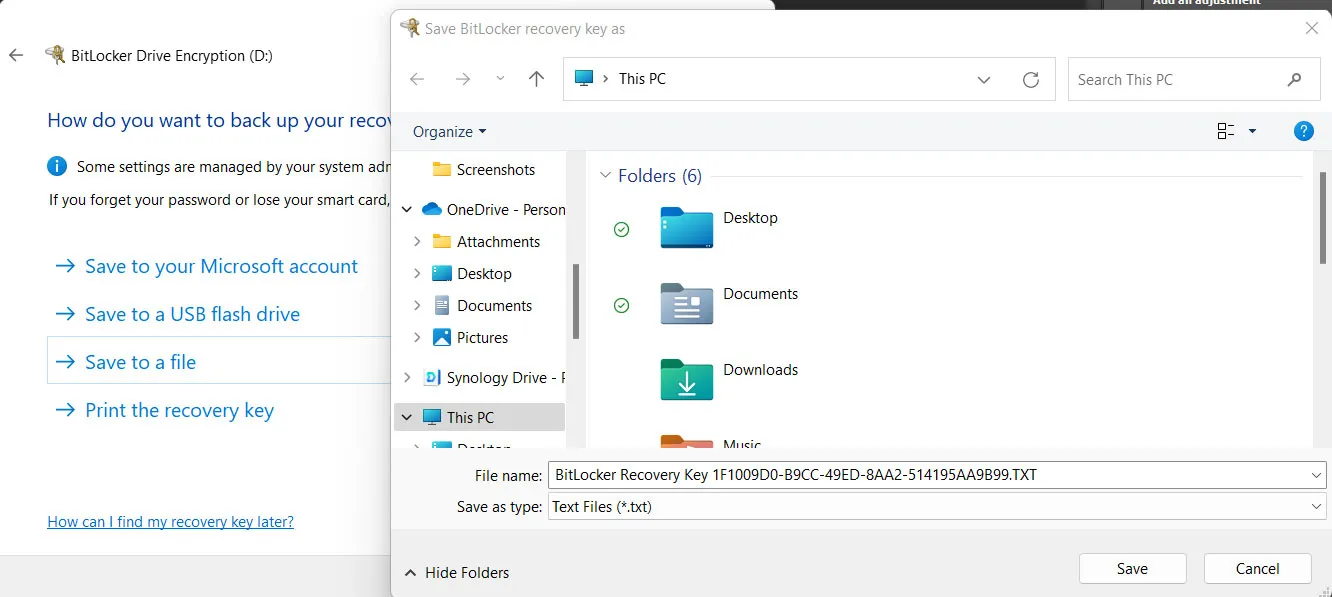Open the Help question mark icon

(1303, 130)
